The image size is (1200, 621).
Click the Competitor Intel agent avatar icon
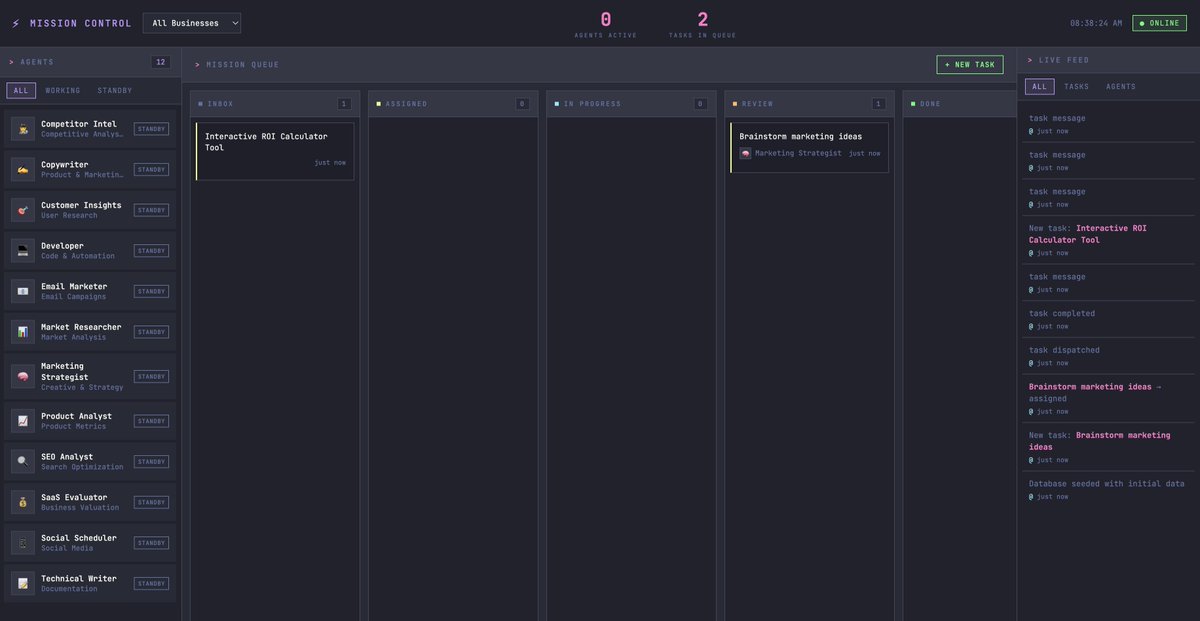[23, 129]
